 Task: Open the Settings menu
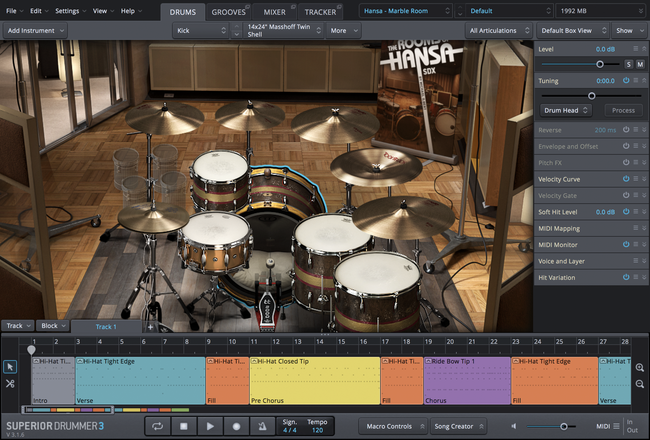[x=70, y=11]
